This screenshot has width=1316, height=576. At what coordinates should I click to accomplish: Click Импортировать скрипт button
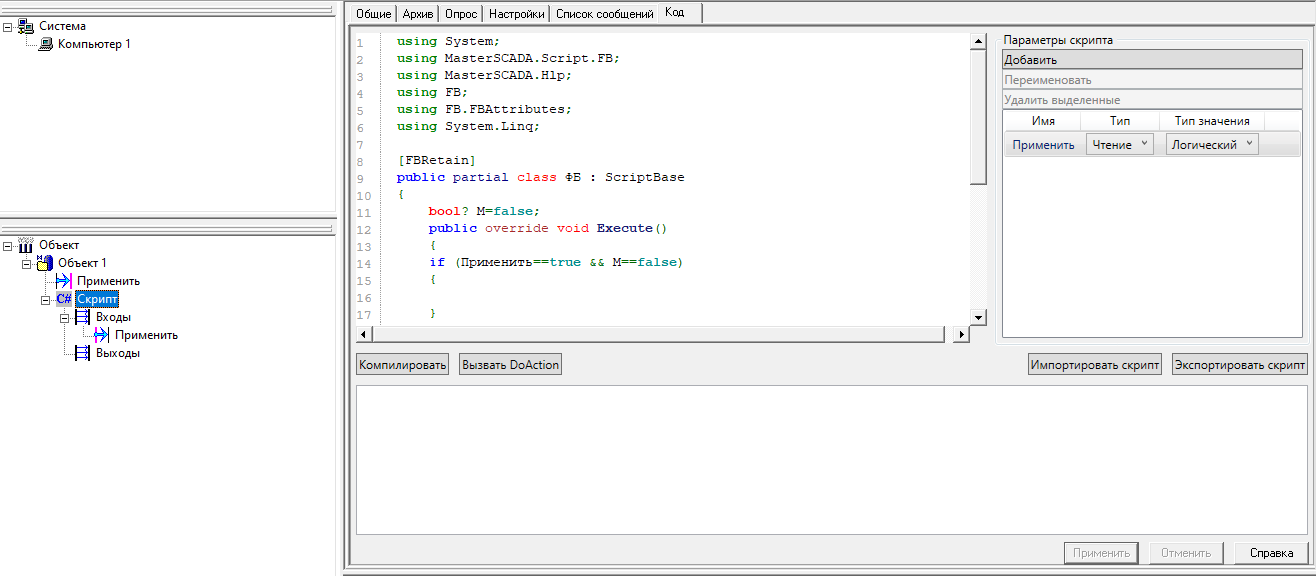click(1095, 365)
